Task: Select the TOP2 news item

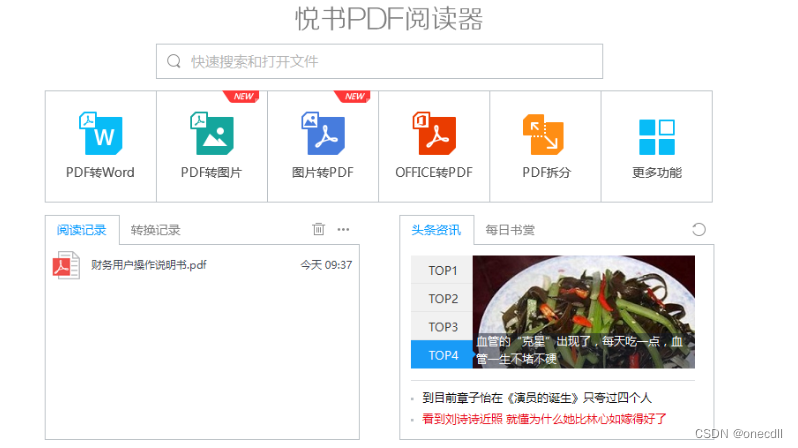Action: pyautogui.click(x=442, y=298)
